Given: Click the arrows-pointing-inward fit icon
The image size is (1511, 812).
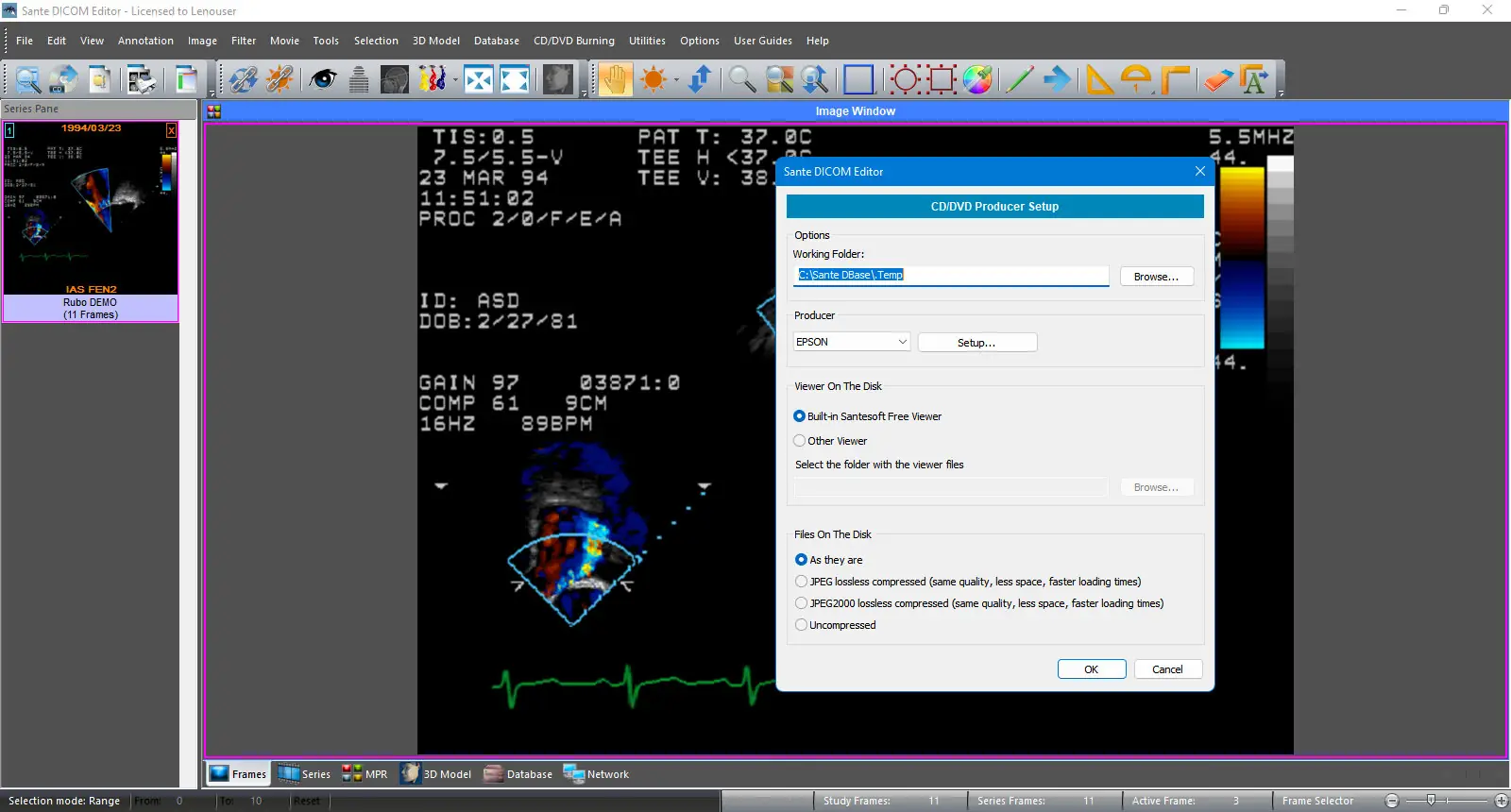Looking at the screenshot, I should [479, 79].
